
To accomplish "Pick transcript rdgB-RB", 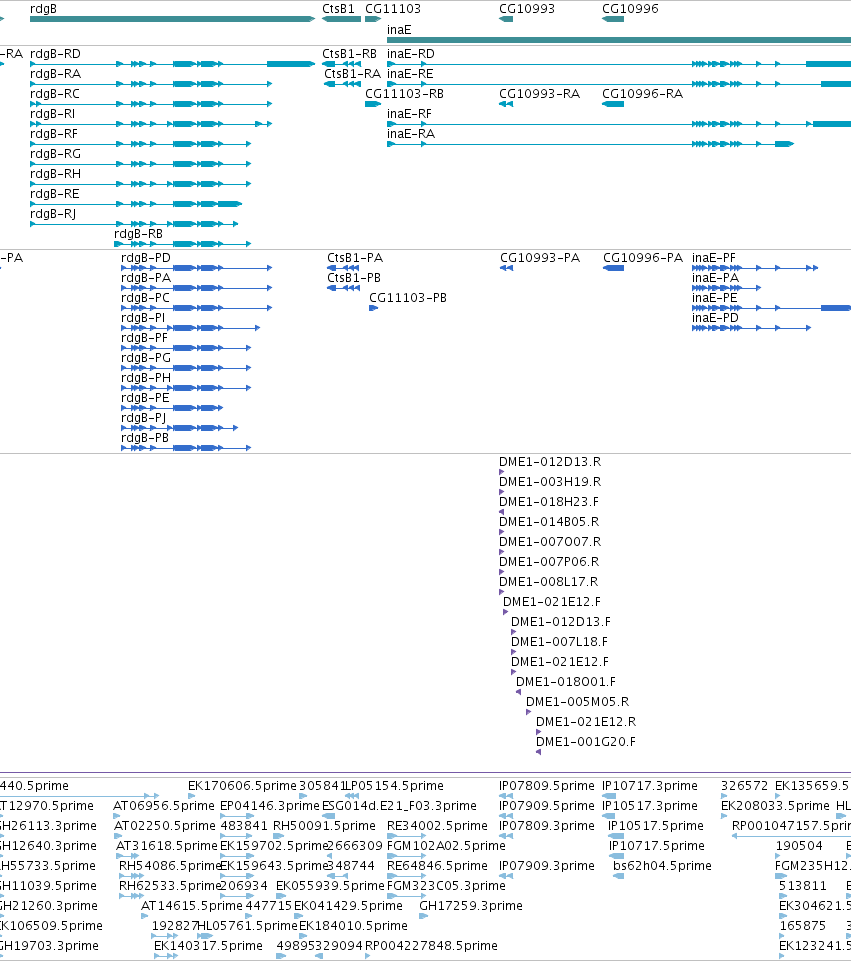I will click(138, 234).
